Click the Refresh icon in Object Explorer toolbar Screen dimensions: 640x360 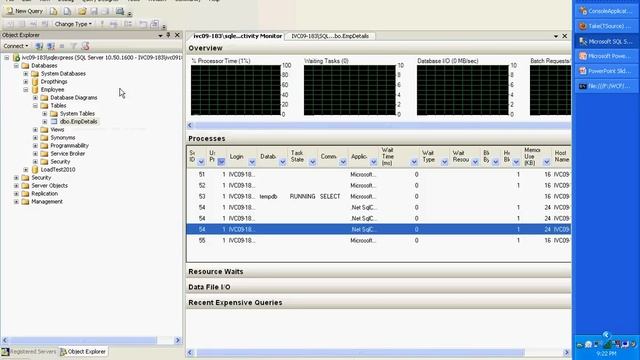click(85, 46)
